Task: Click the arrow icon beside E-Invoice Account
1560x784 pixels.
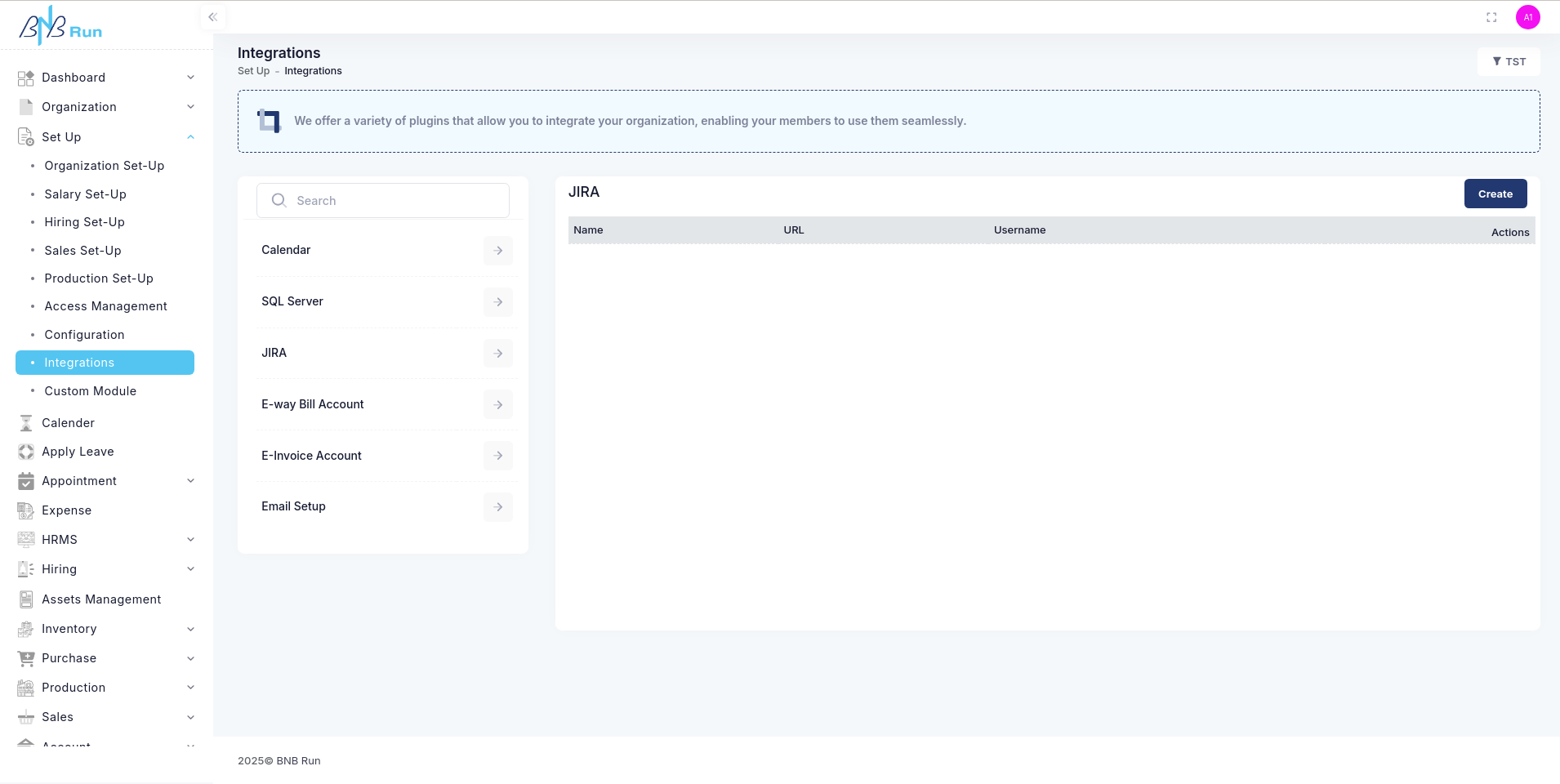Action: tap(497, 456)
